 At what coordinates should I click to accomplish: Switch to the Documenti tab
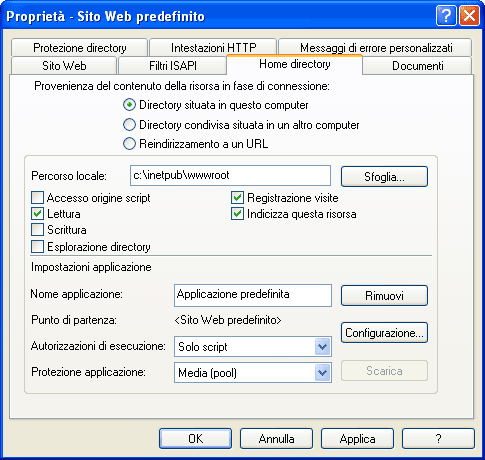(x=417, y=66)
